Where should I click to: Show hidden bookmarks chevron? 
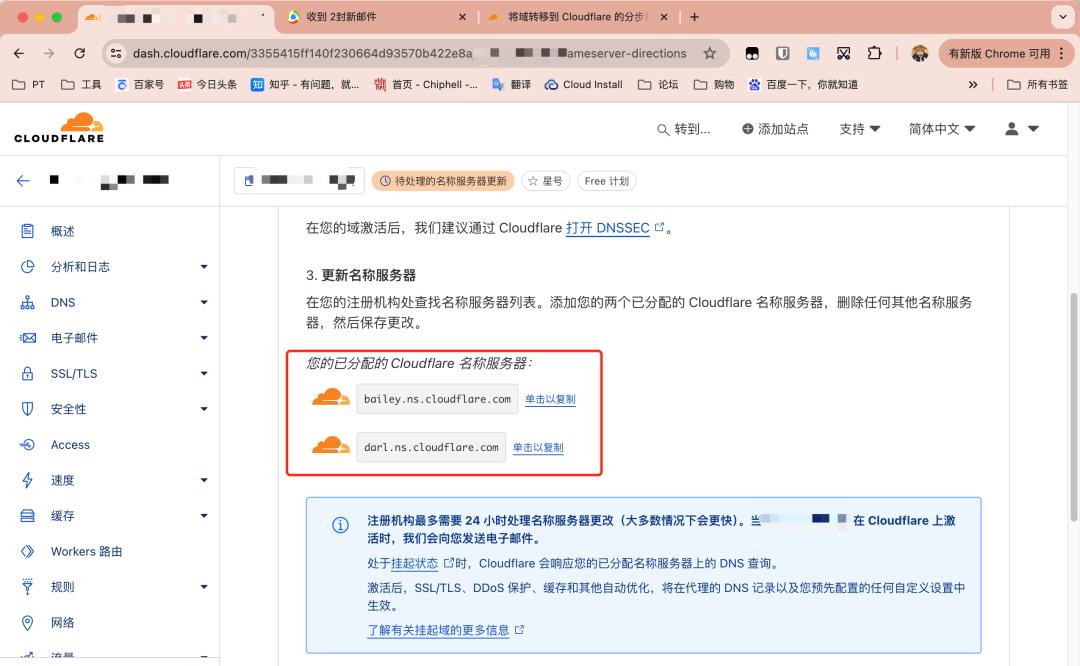[973, 85]
